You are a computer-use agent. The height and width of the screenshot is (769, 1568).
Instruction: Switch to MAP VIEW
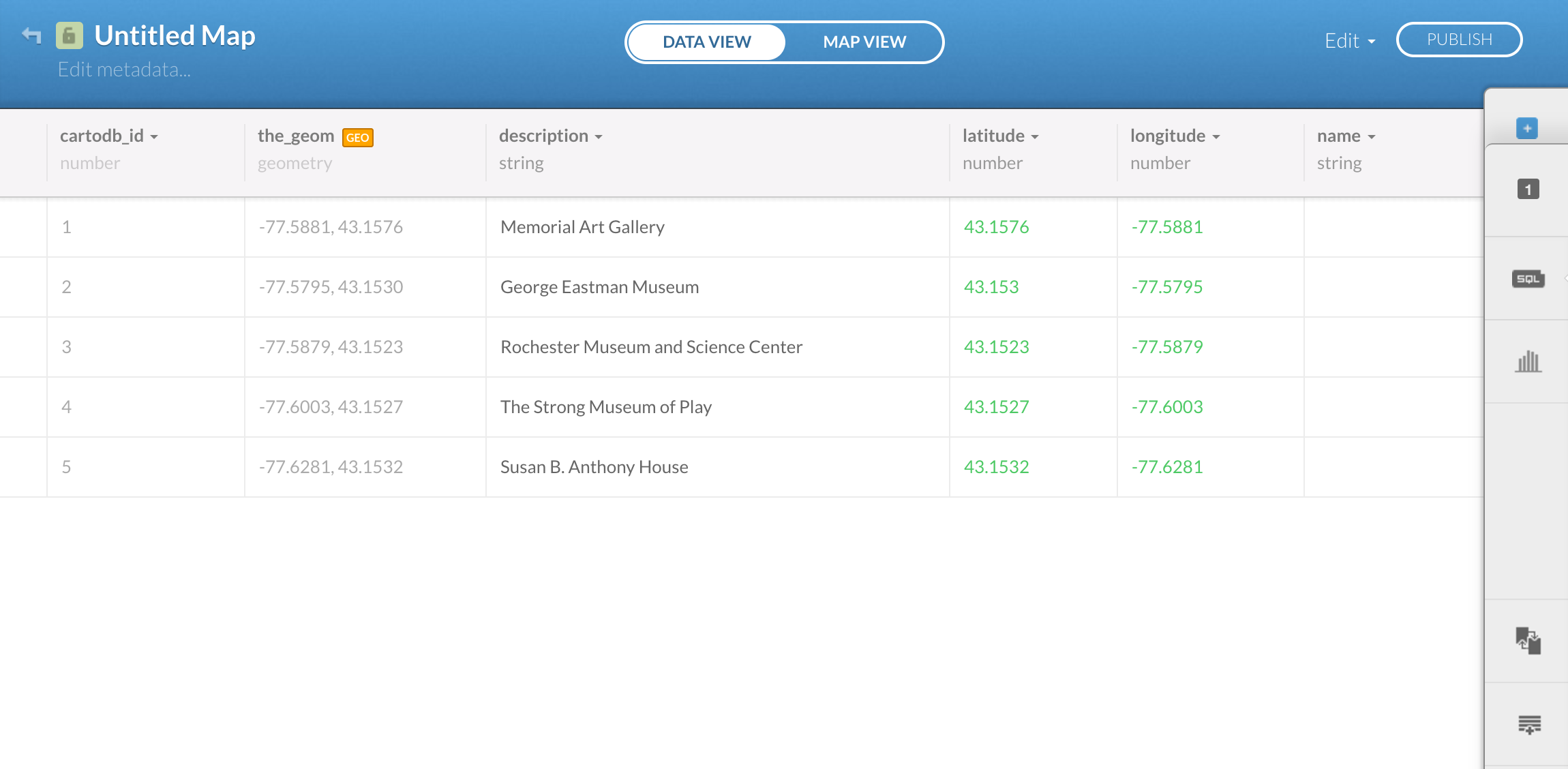tap(864, 42)
